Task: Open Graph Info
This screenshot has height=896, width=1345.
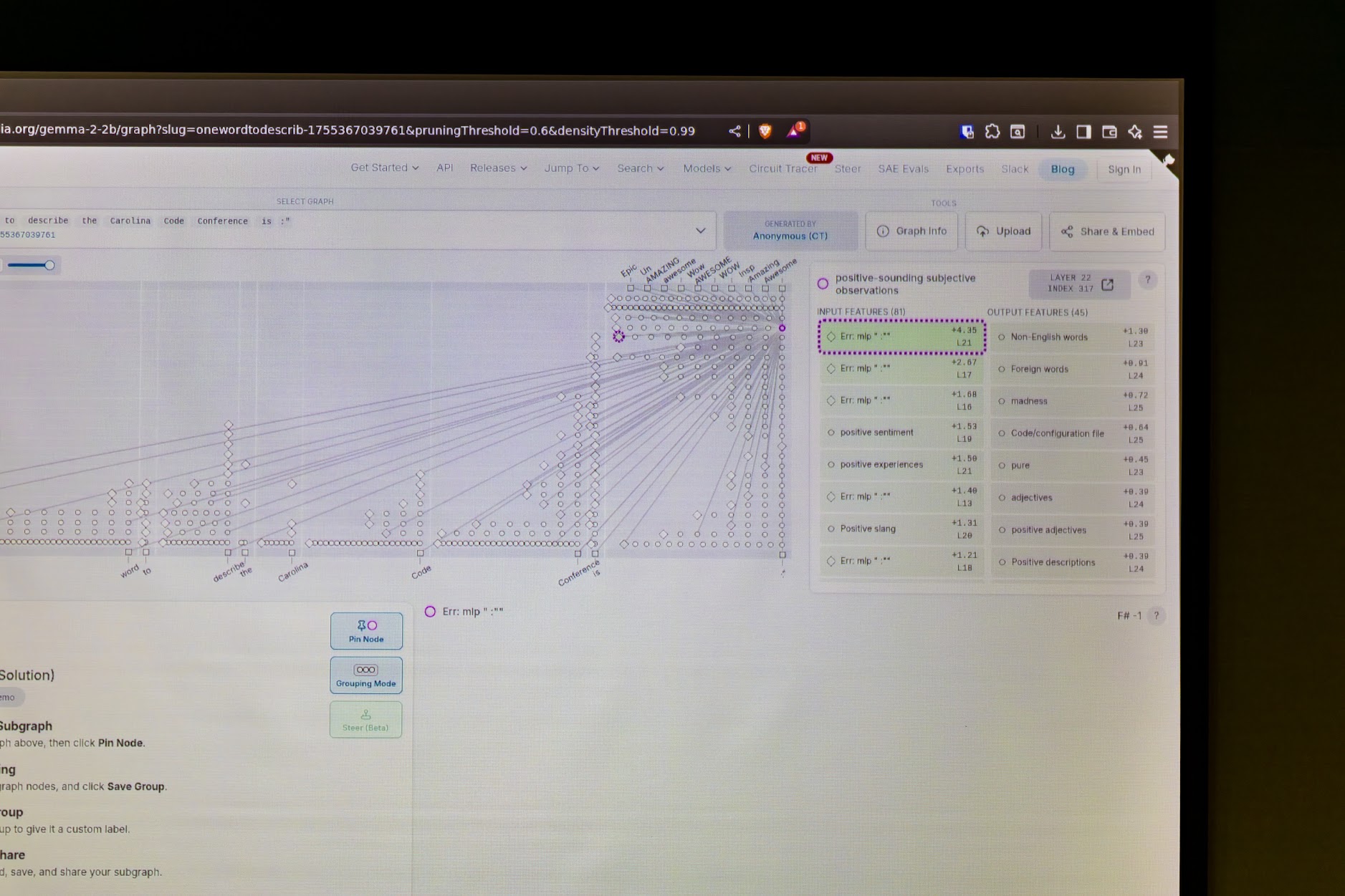Action: [911, 231]
